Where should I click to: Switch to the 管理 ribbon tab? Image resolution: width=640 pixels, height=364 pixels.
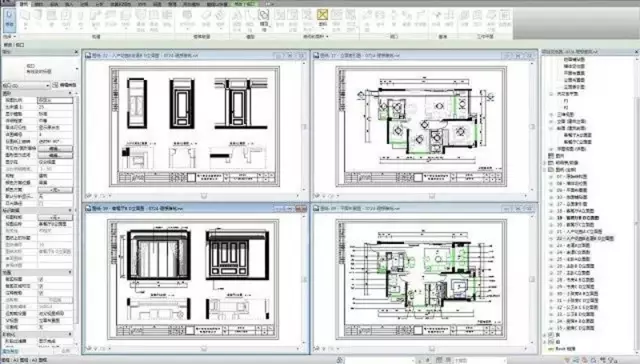[173, 4]
